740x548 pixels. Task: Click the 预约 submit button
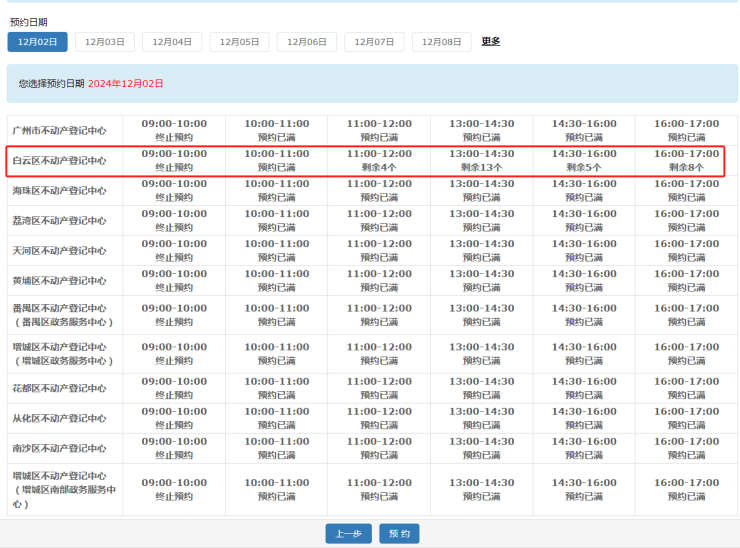[x=399, y=534]
